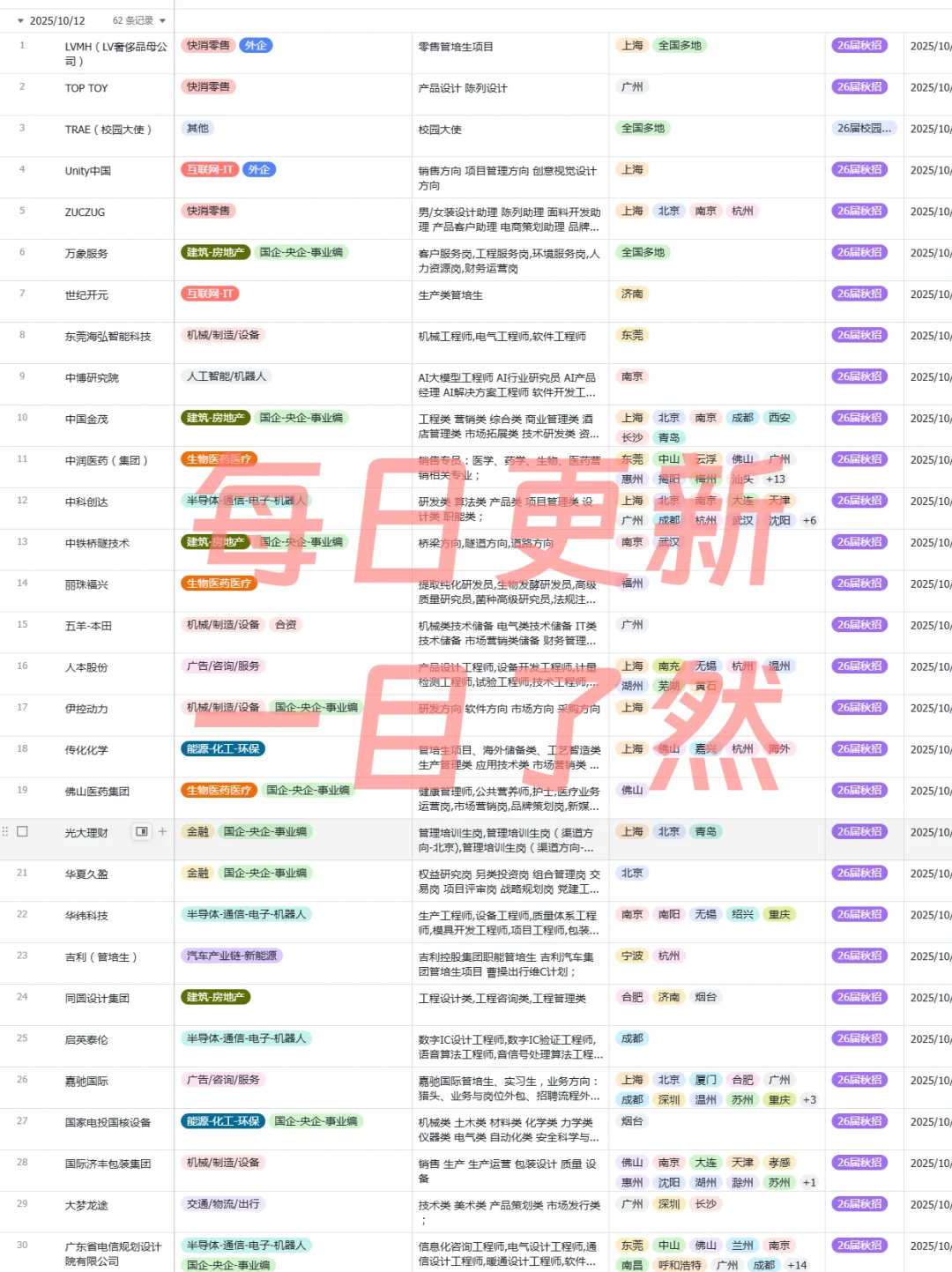The width and height of the screenshot is (952, 1272).
Task: Open the 工程设计类,工程咨询类,工程管理类 position cell
Action: pos(510,1006)
